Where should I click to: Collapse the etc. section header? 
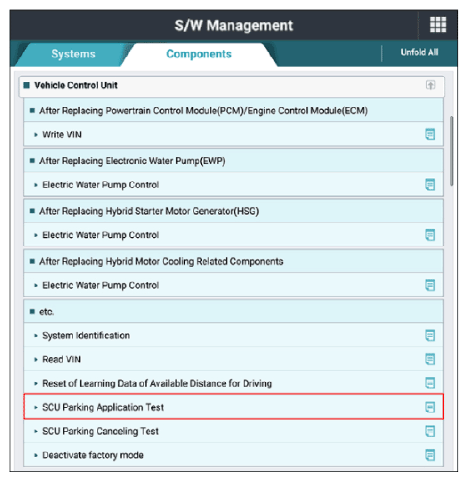[x=233, y=311]
